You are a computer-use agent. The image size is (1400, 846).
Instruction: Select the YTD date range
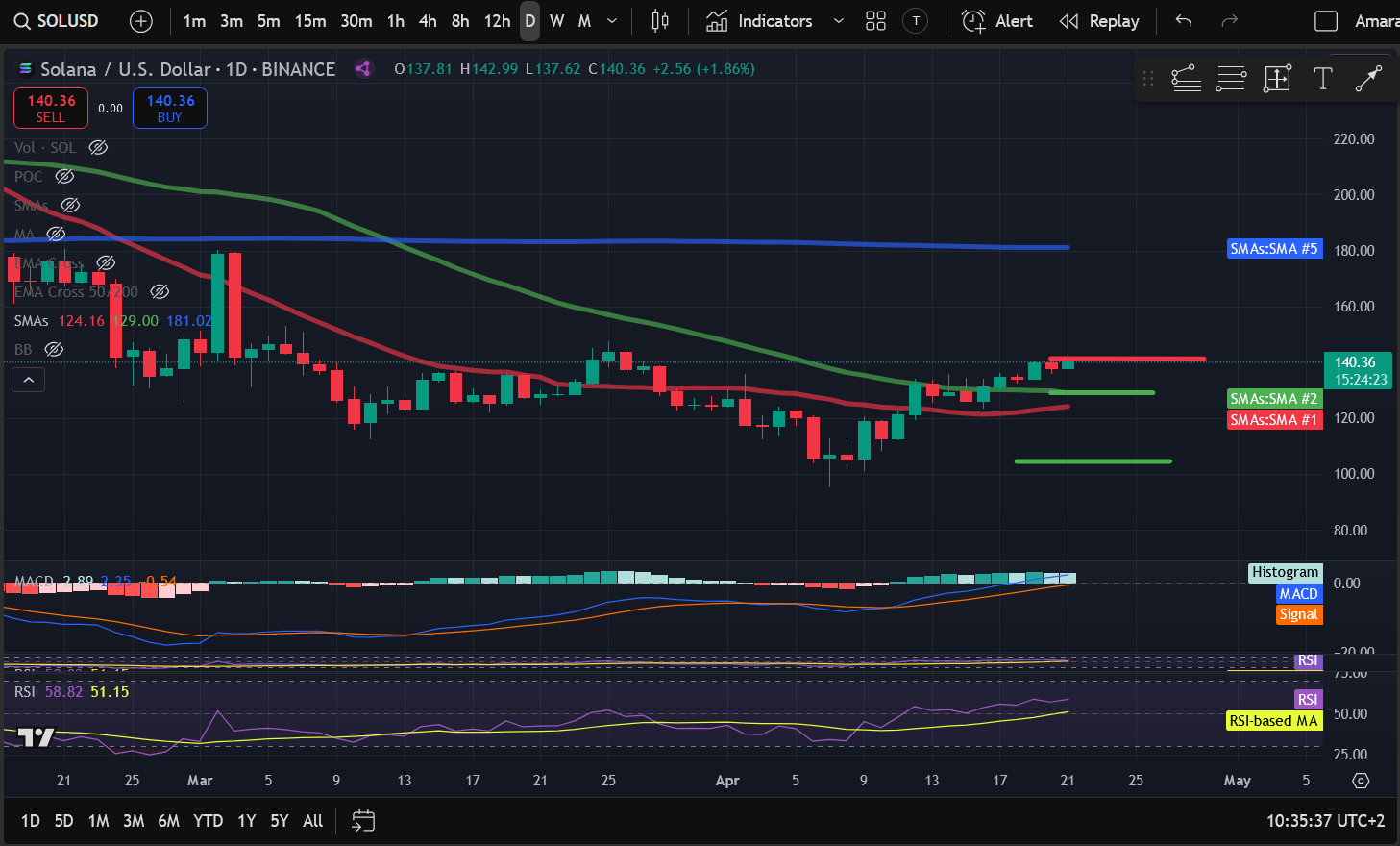pos(208,820)
